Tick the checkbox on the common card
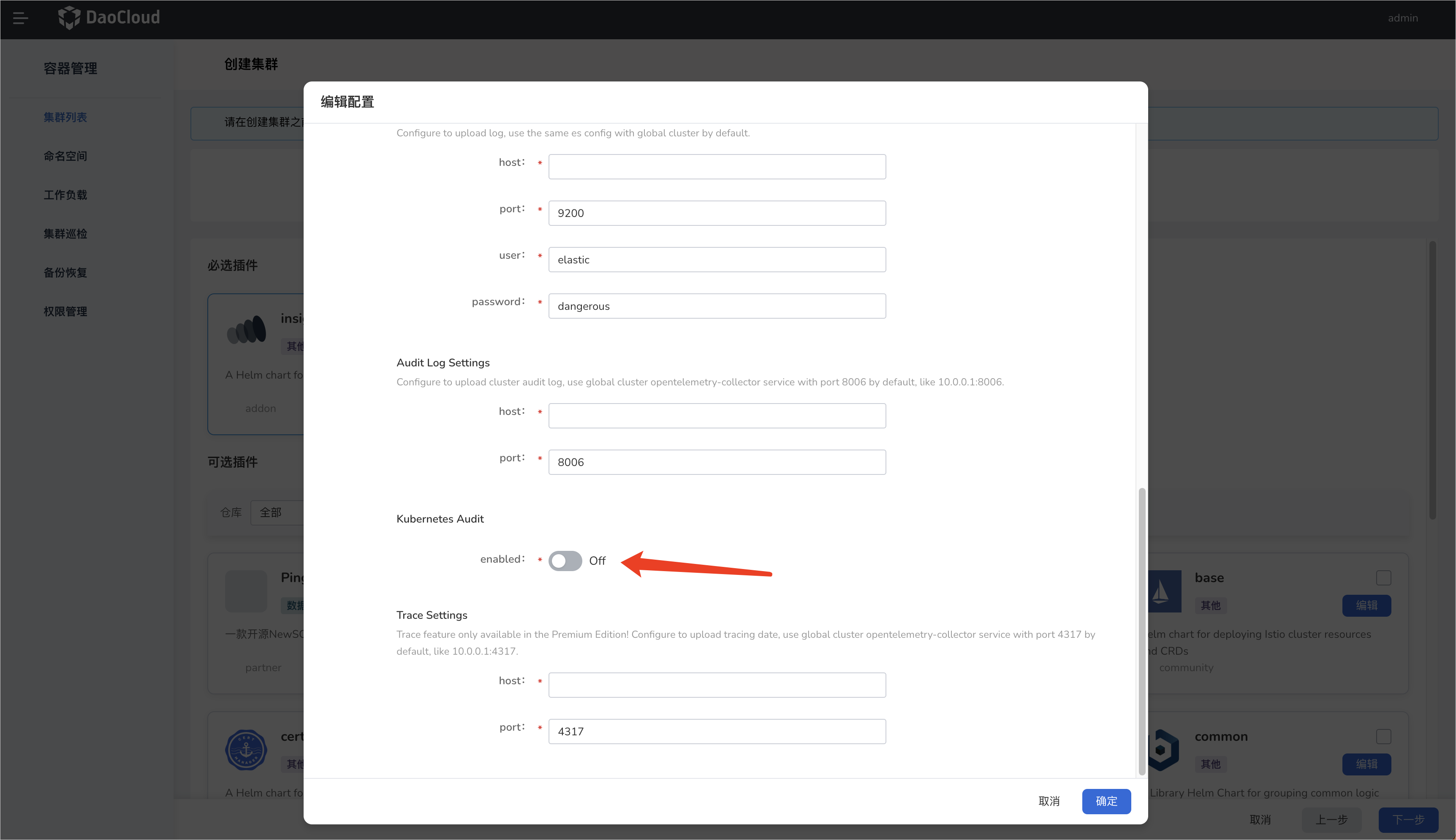The image size is (1456, 840). [1383, 736]
